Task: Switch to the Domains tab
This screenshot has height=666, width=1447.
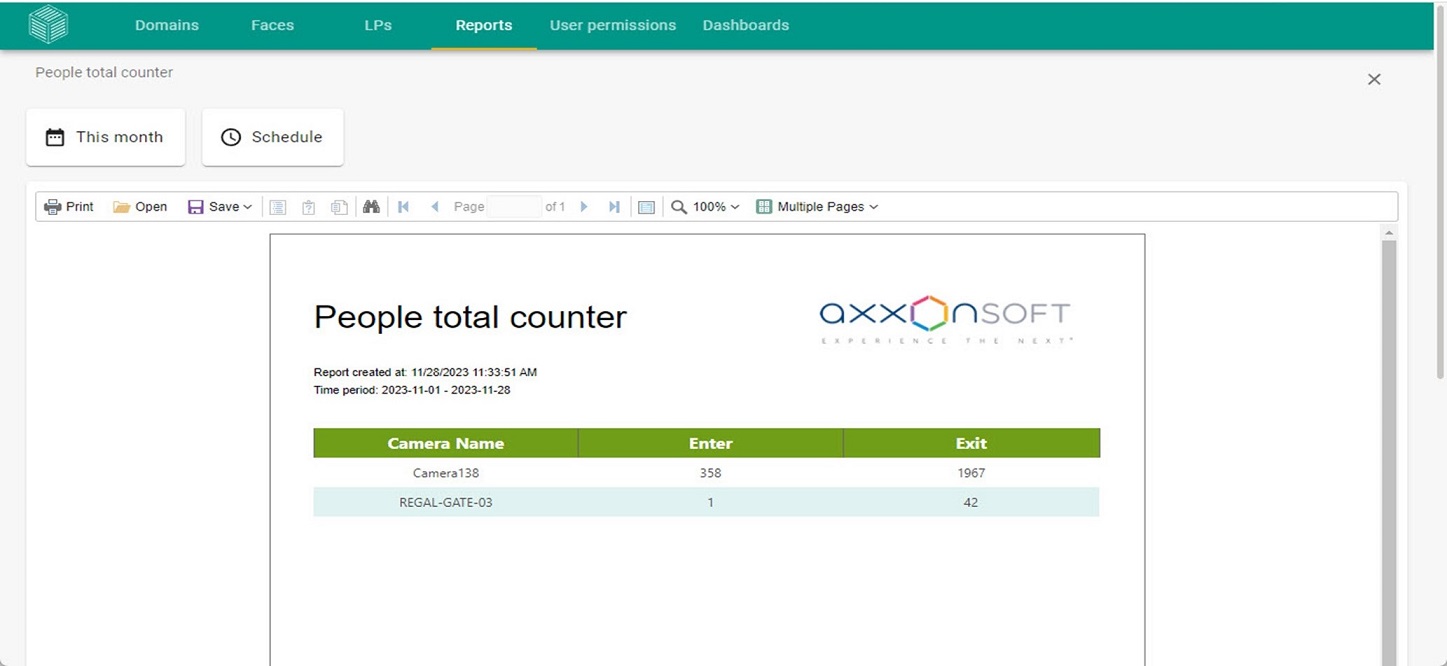Action: click(x=167, y=25)
